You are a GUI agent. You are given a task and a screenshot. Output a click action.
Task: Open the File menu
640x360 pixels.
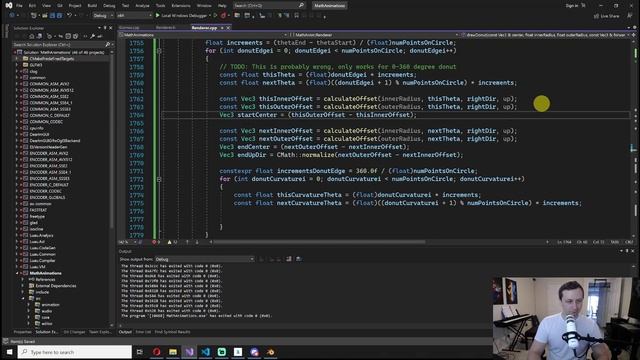pos(19,6)
